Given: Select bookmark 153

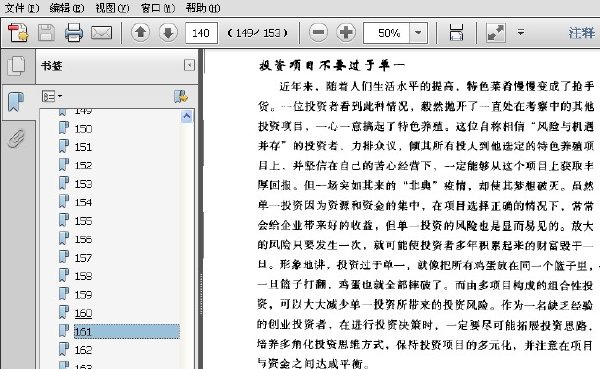Looking at the screenshot, I should (83, 184).
